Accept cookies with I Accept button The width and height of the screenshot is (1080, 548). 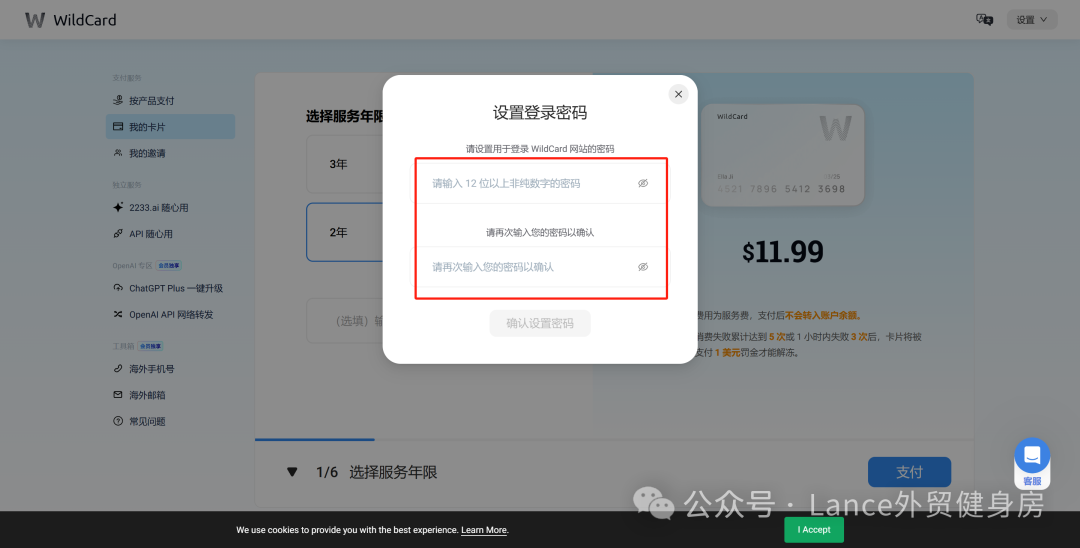[814, 530]
